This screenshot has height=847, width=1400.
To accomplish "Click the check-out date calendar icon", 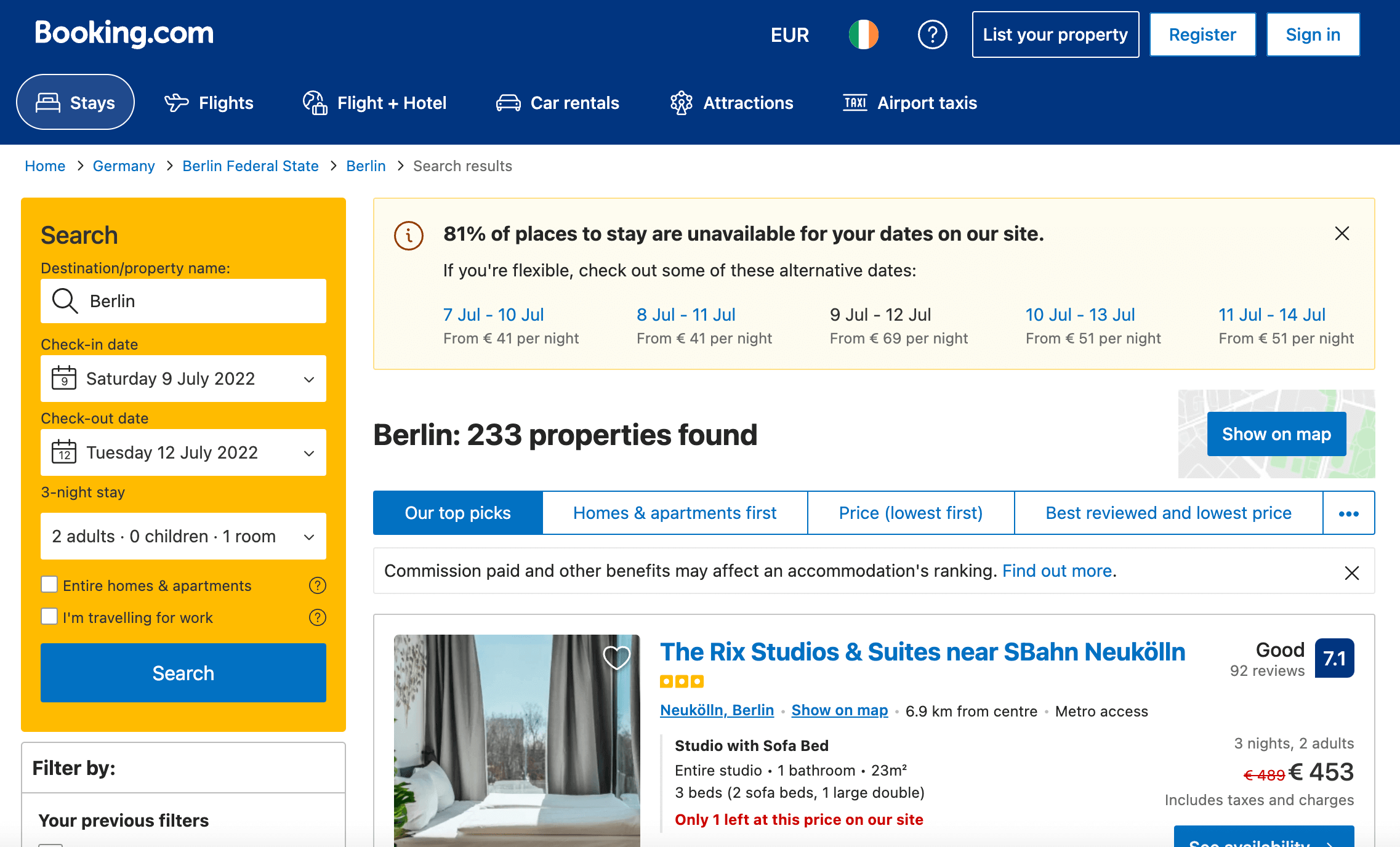I will [64, 452].
